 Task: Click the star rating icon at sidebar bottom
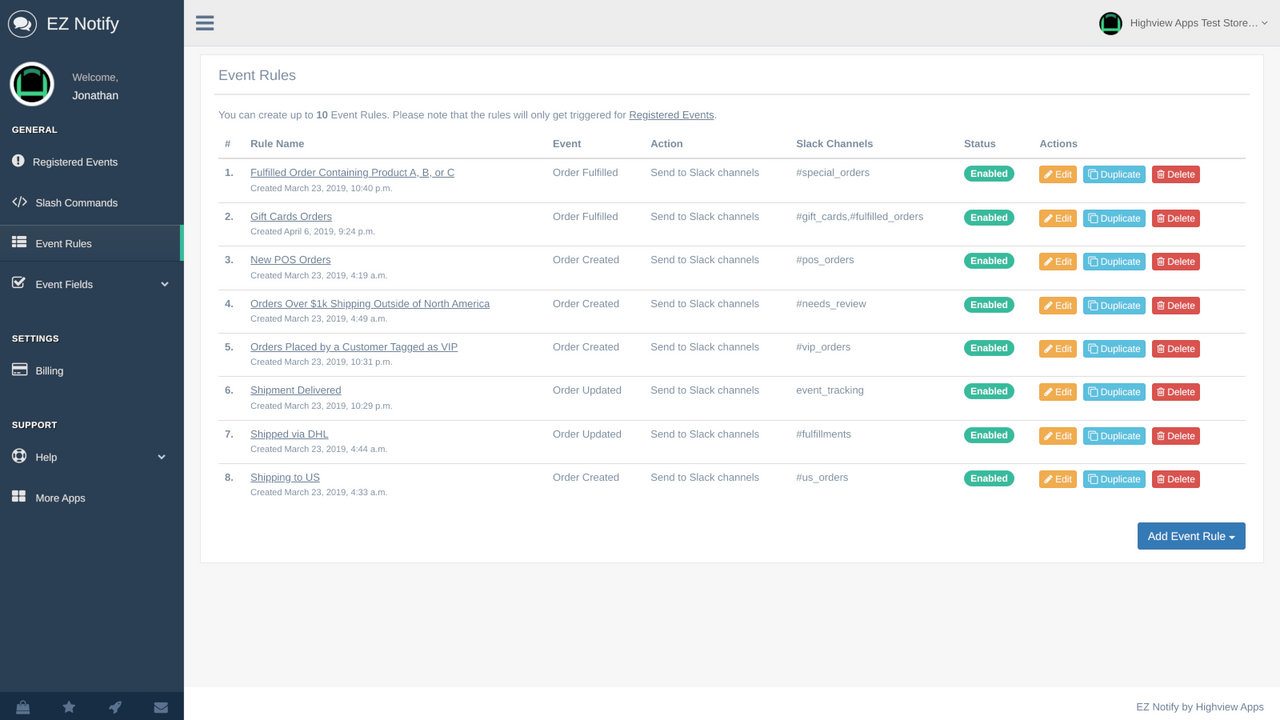pyautogui.click(x=68, y=706)
